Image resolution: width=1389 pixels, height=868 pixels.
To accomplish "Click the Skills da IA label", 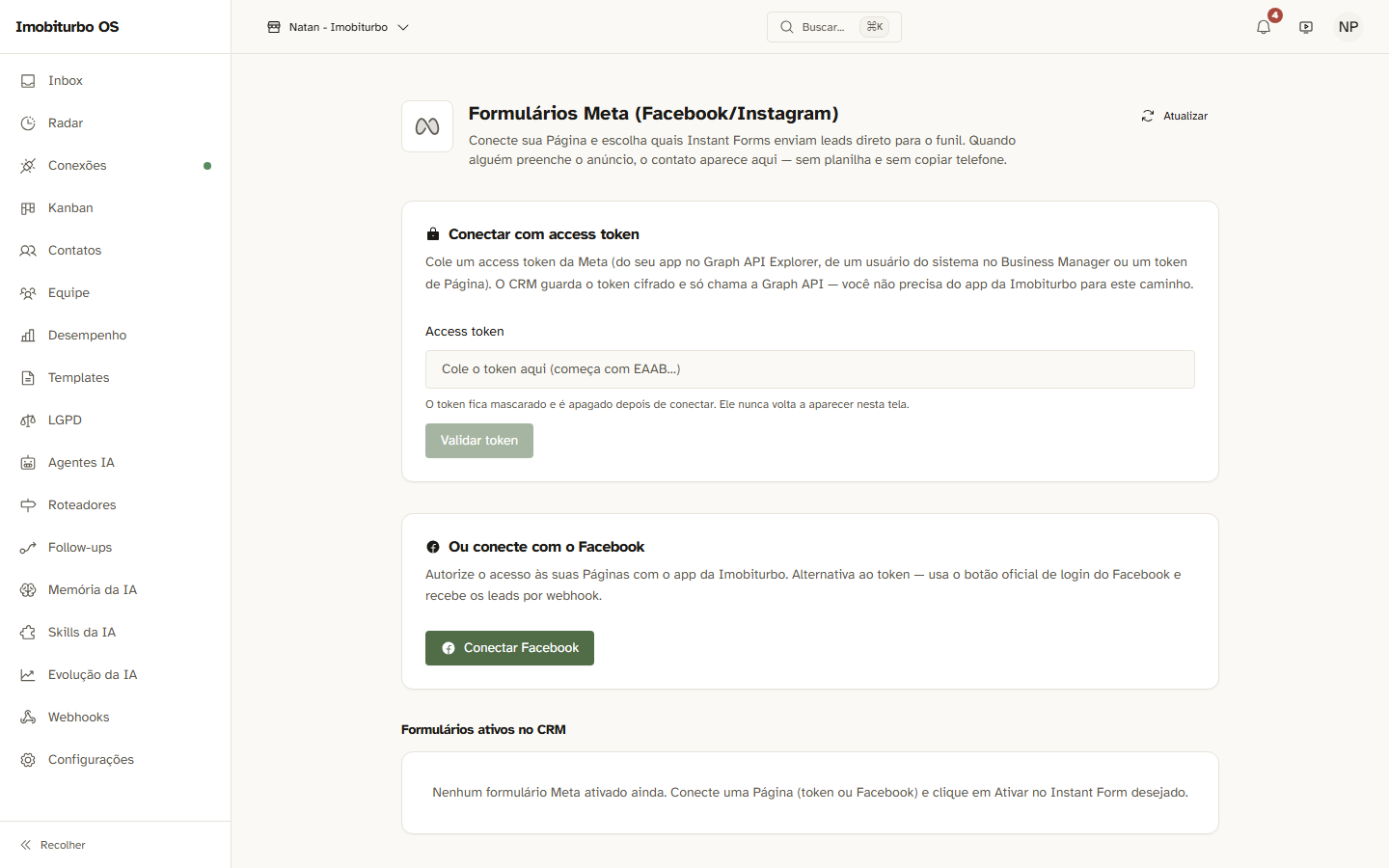I will [82, 633].
